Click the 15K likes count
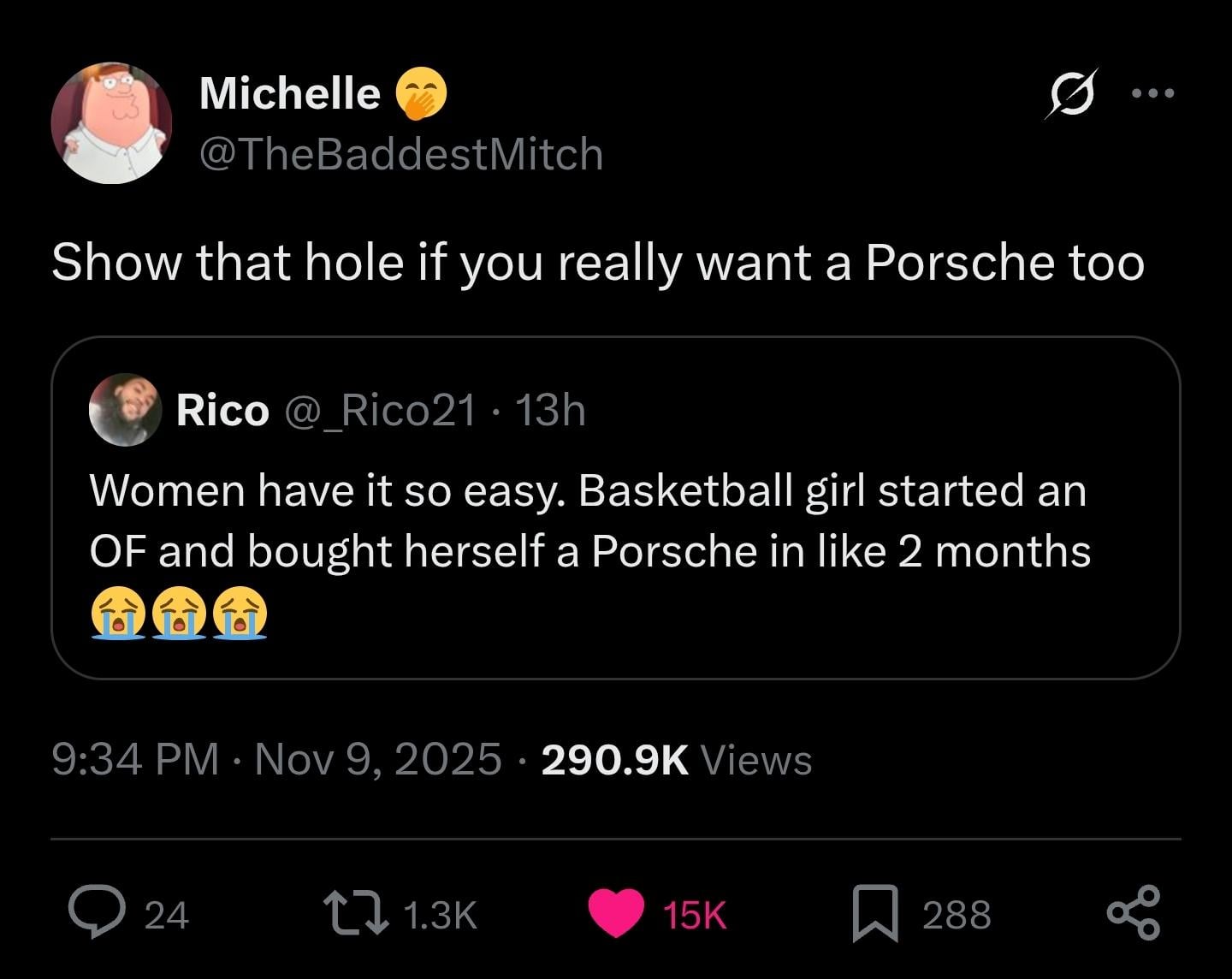The height and width of the screenshot is (979, 1232). click(695, 915)
